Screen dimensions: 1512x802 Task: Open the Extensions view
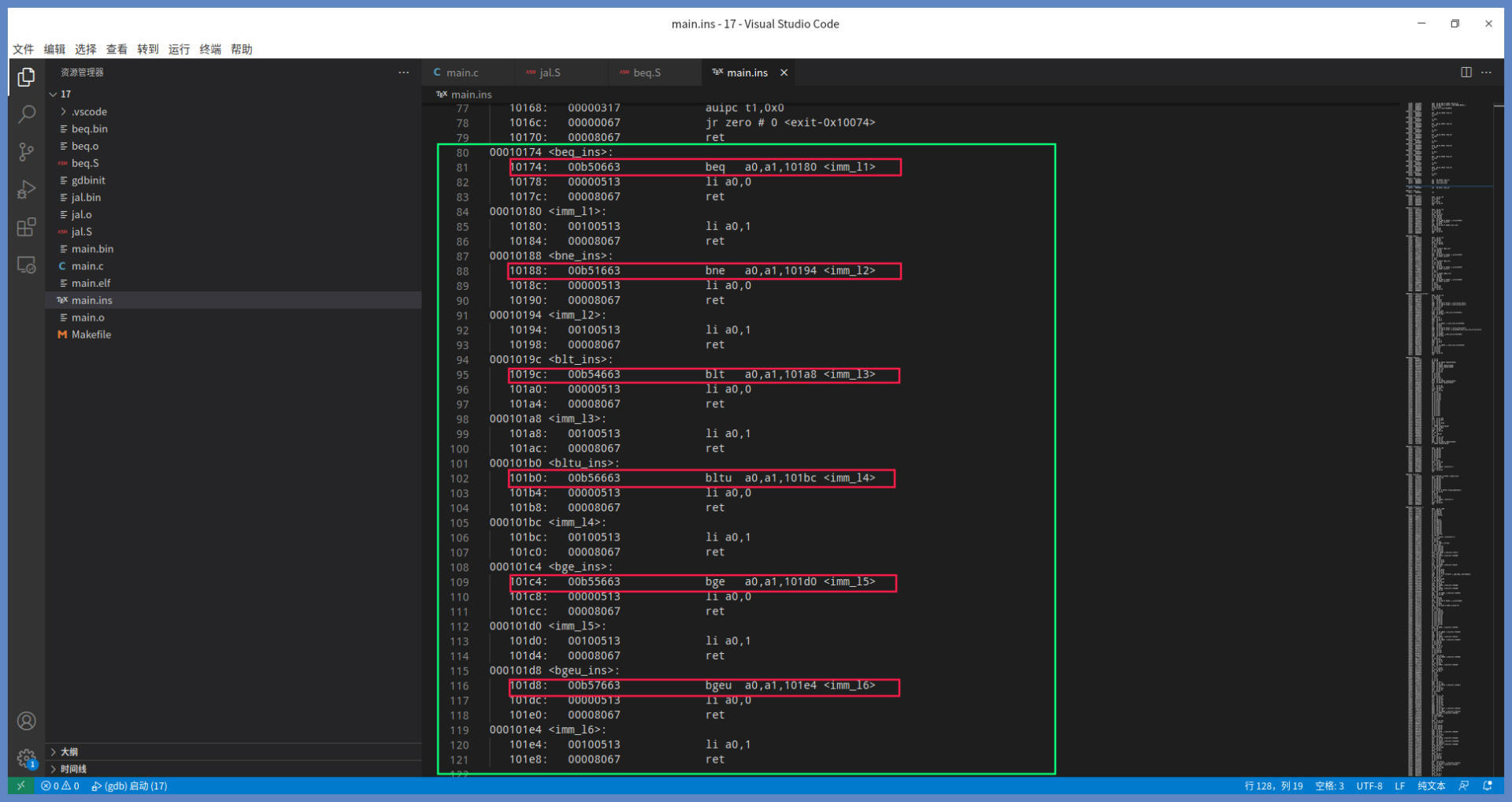click(26, 227)
